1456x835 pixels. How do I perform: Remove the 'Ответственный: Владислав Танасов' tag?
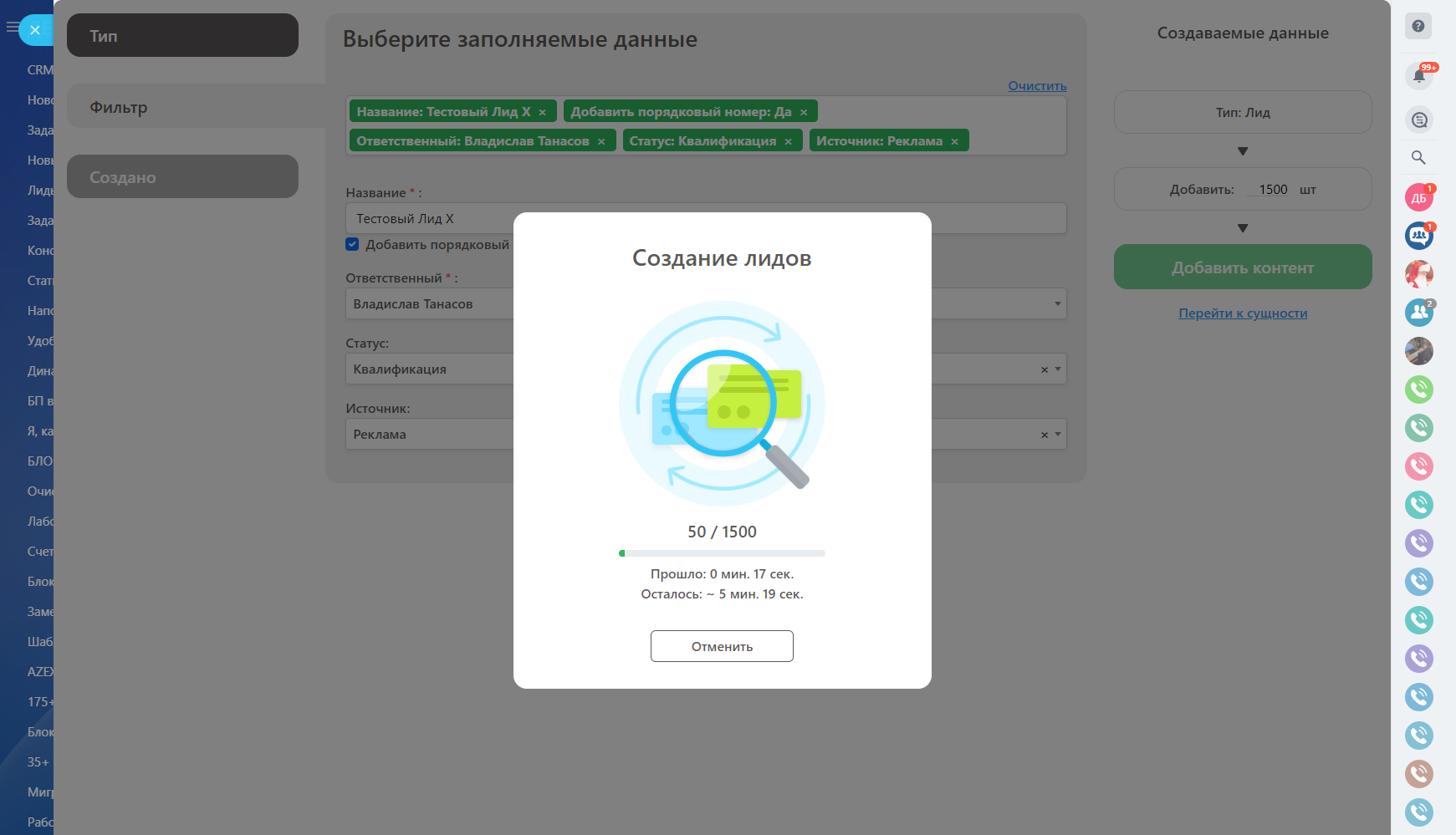pos(601,142)
